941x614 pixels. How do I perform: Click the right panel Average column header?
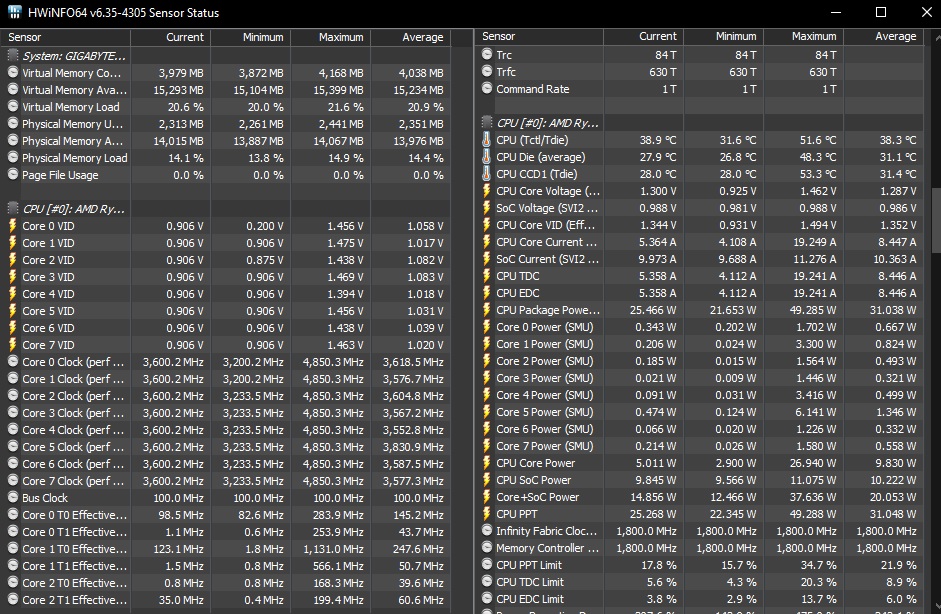[883, 37]
